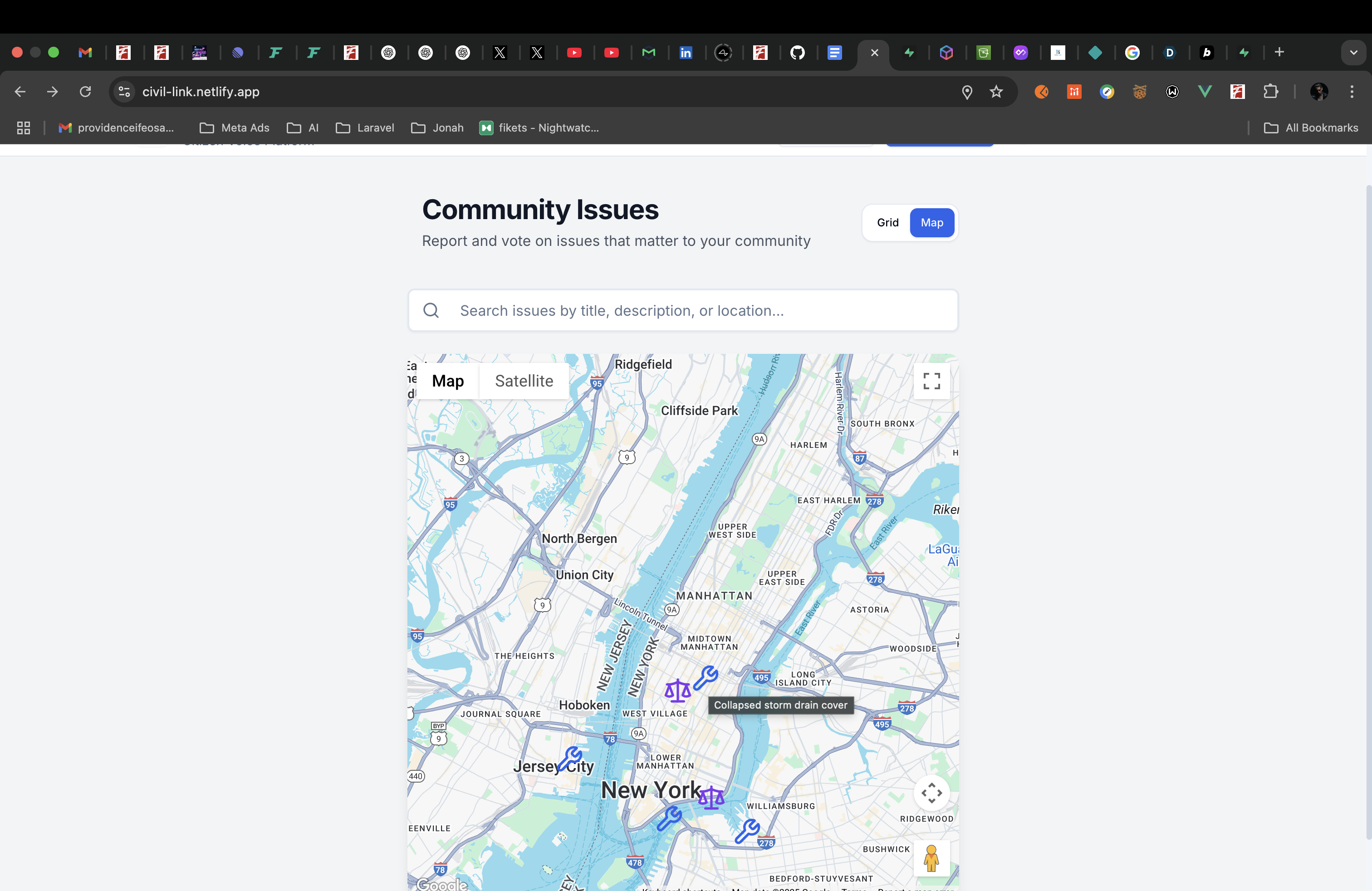Switch the map to Satellite imagery
Screen dimensions: 1372x891
(524, 381)
